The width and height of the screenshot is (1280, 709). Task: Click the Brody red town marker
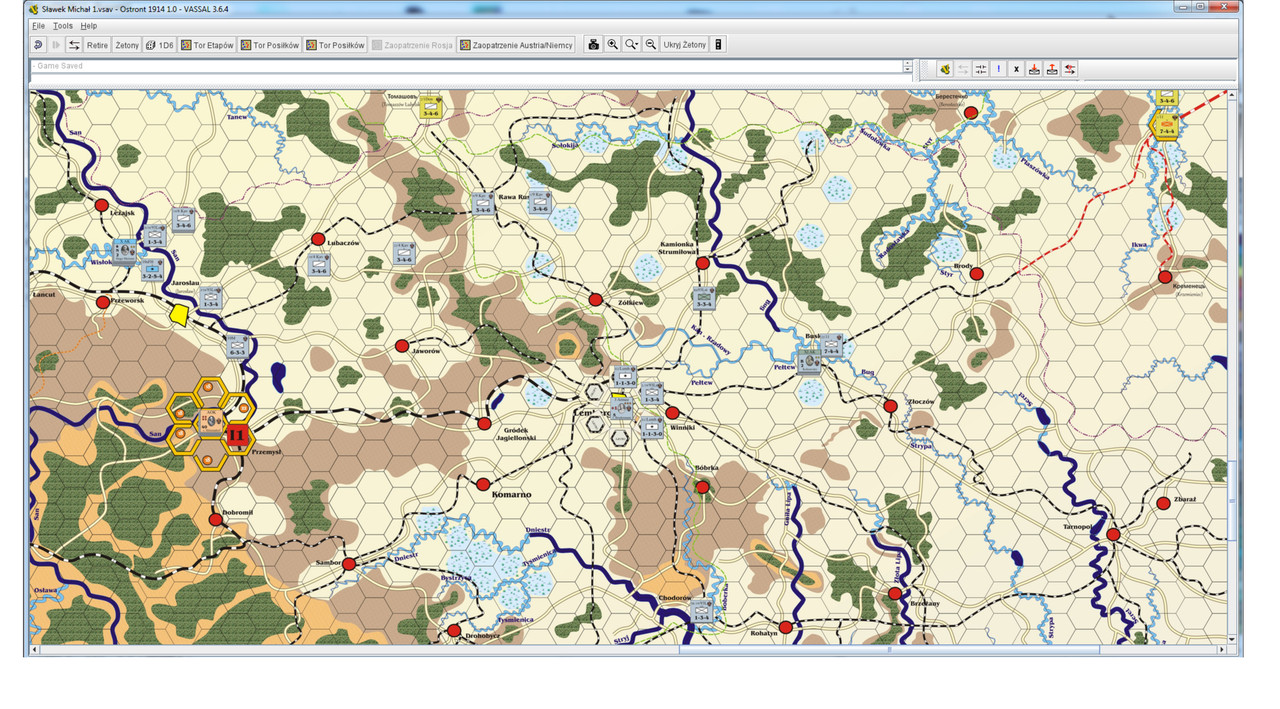coord(976,273)
